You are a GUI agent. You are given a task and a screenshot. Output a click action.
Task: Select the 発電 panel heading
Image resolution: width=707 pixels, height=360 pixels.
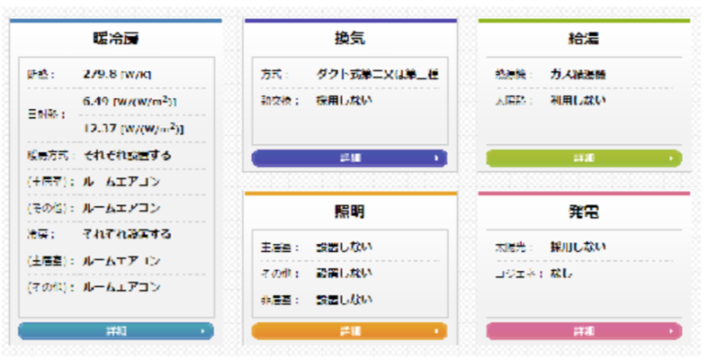click(x=583, y=211)
